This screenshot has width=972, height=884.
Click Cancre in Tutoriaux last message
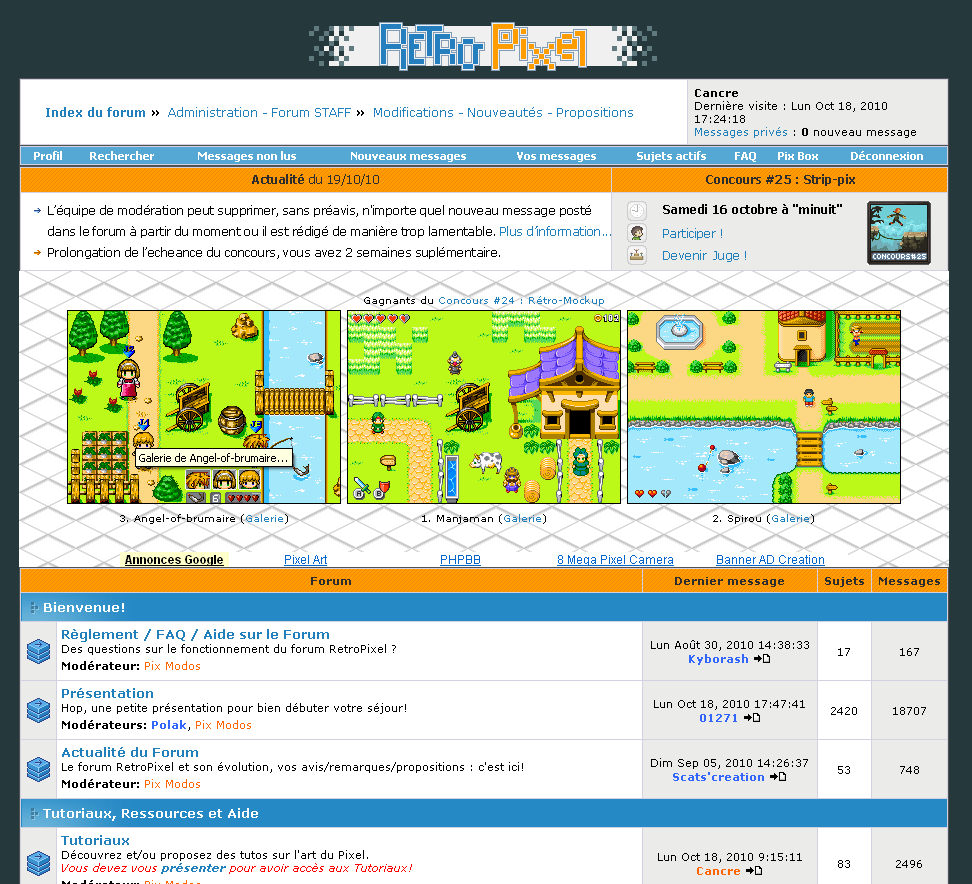[718, 872]
